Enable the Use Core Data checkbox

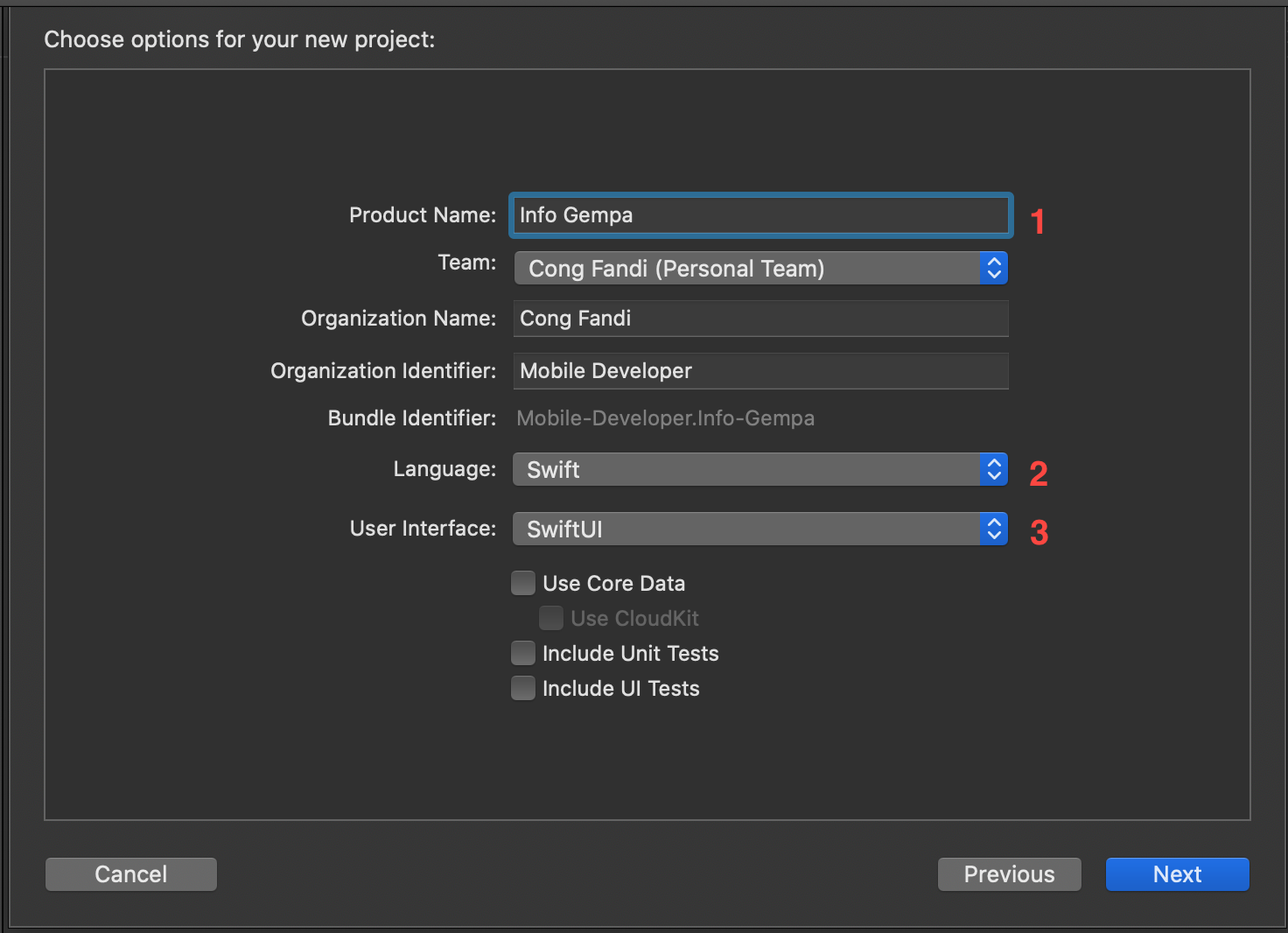tap(523, 584)
